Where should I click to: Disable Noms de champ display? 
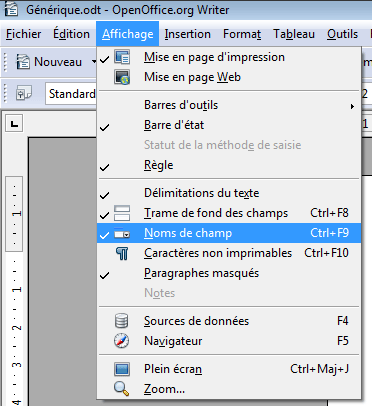pos(229,233)
